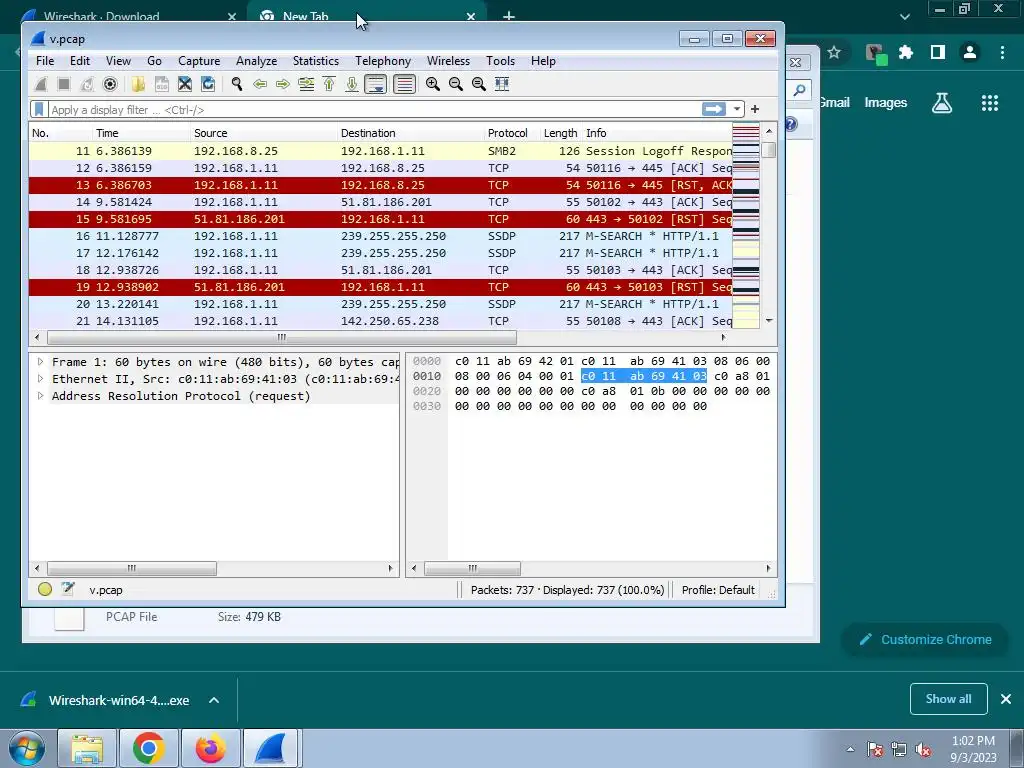Select packet 21 to 142.250.65.238
1024x768 pixels.
coord(381,321)
